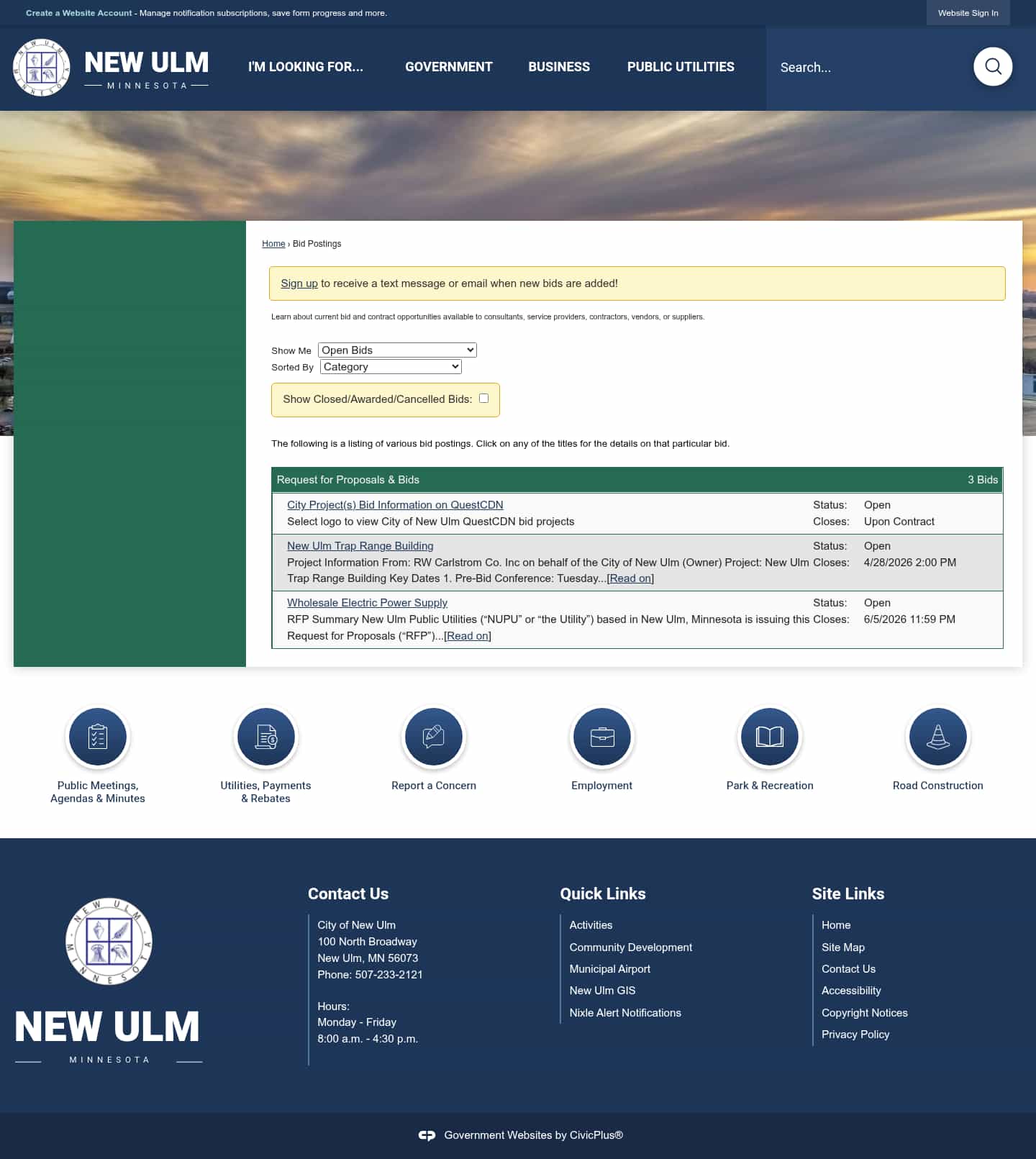Screen dimensions: 1036x1159
Task: Click the Contact Us footer heading
Action: pos(348,894)
